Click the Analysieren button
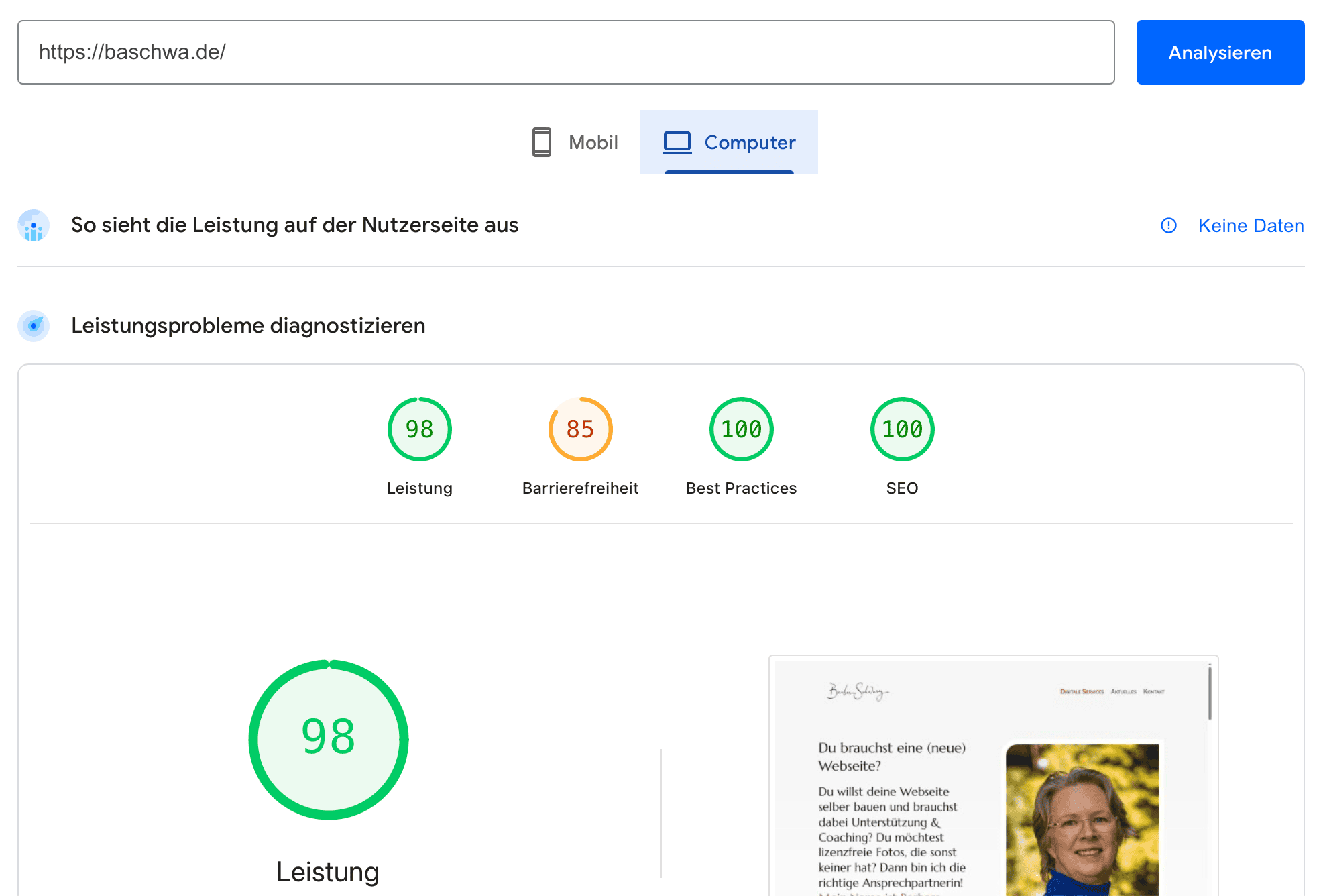The image size is (1321, 896). [x=1220, y=52]
